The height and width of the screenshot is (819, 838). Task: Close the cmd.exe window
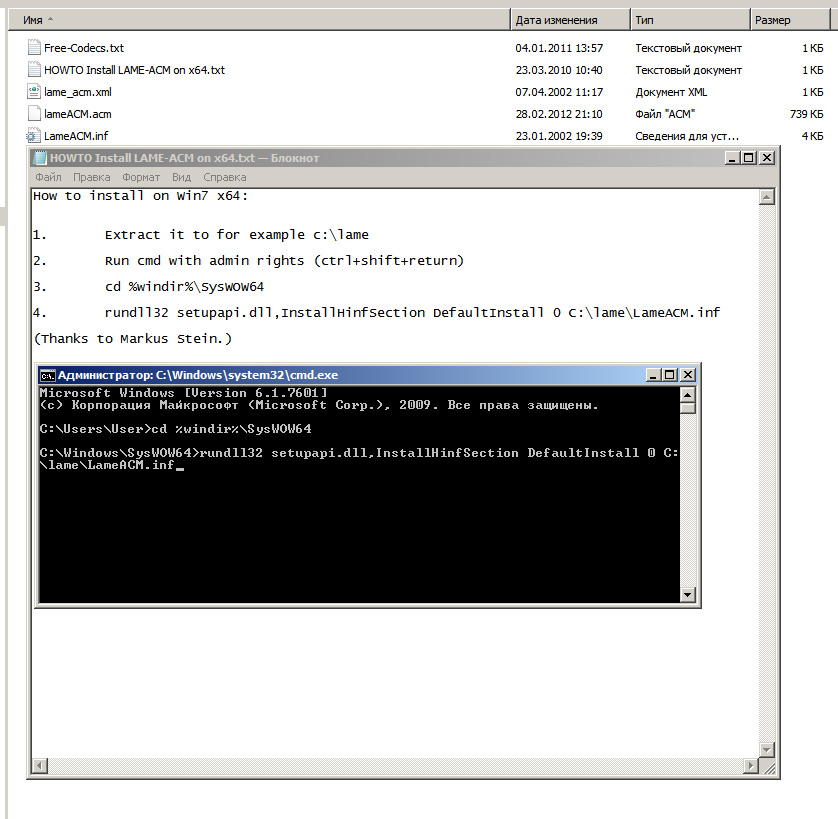(x=688, y=375)
